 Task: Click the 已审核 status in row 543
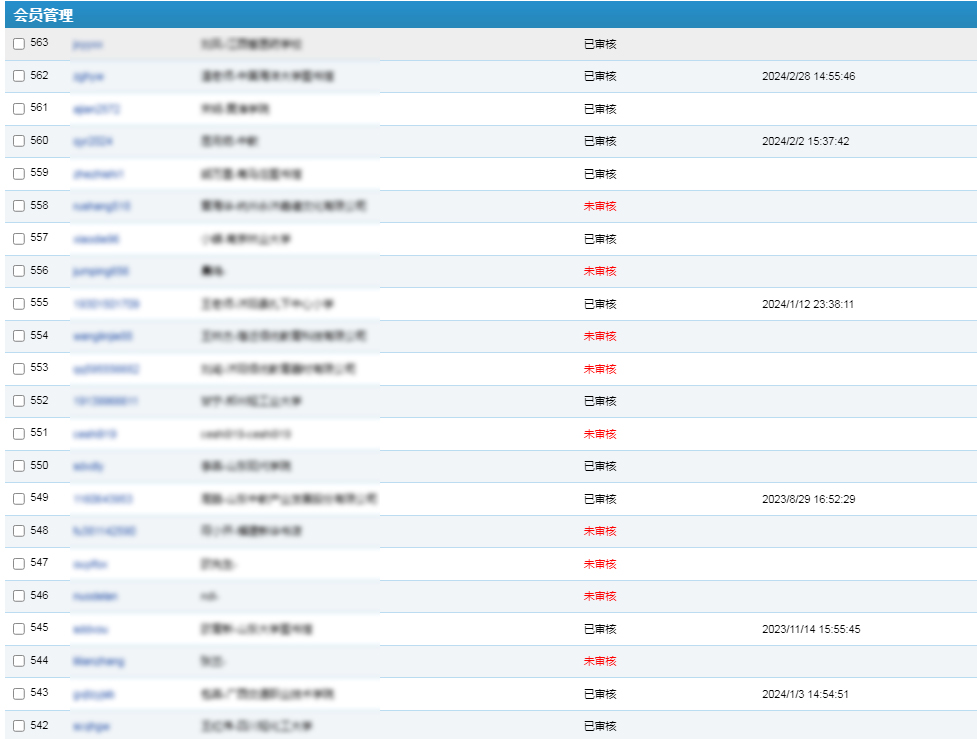pyautogui.click(x=600, y=694)
